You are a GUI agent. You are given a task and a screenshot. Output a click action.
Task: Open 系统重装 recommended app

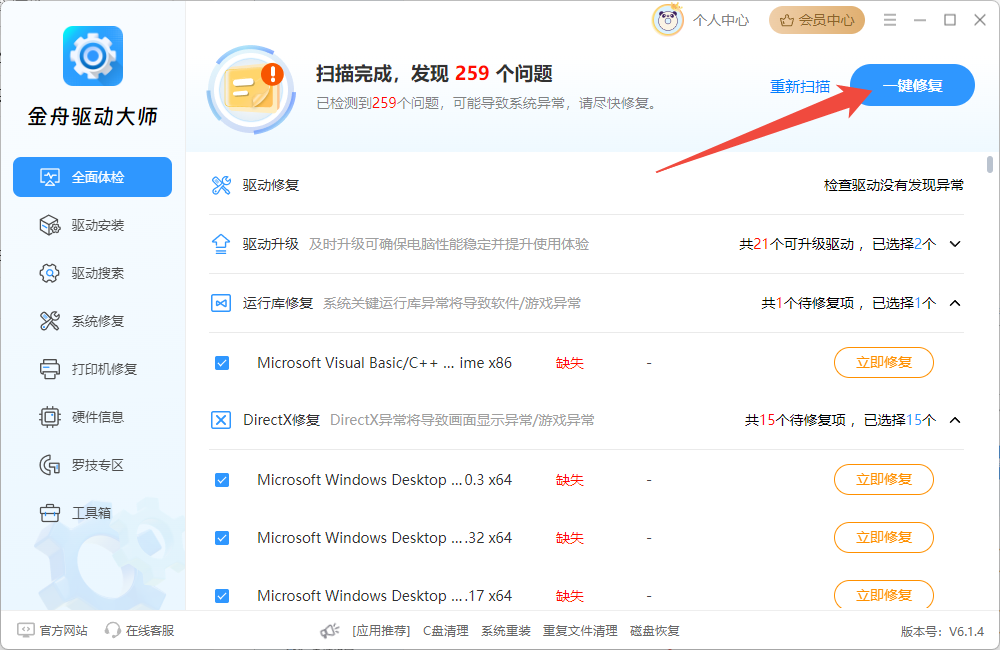506,631
